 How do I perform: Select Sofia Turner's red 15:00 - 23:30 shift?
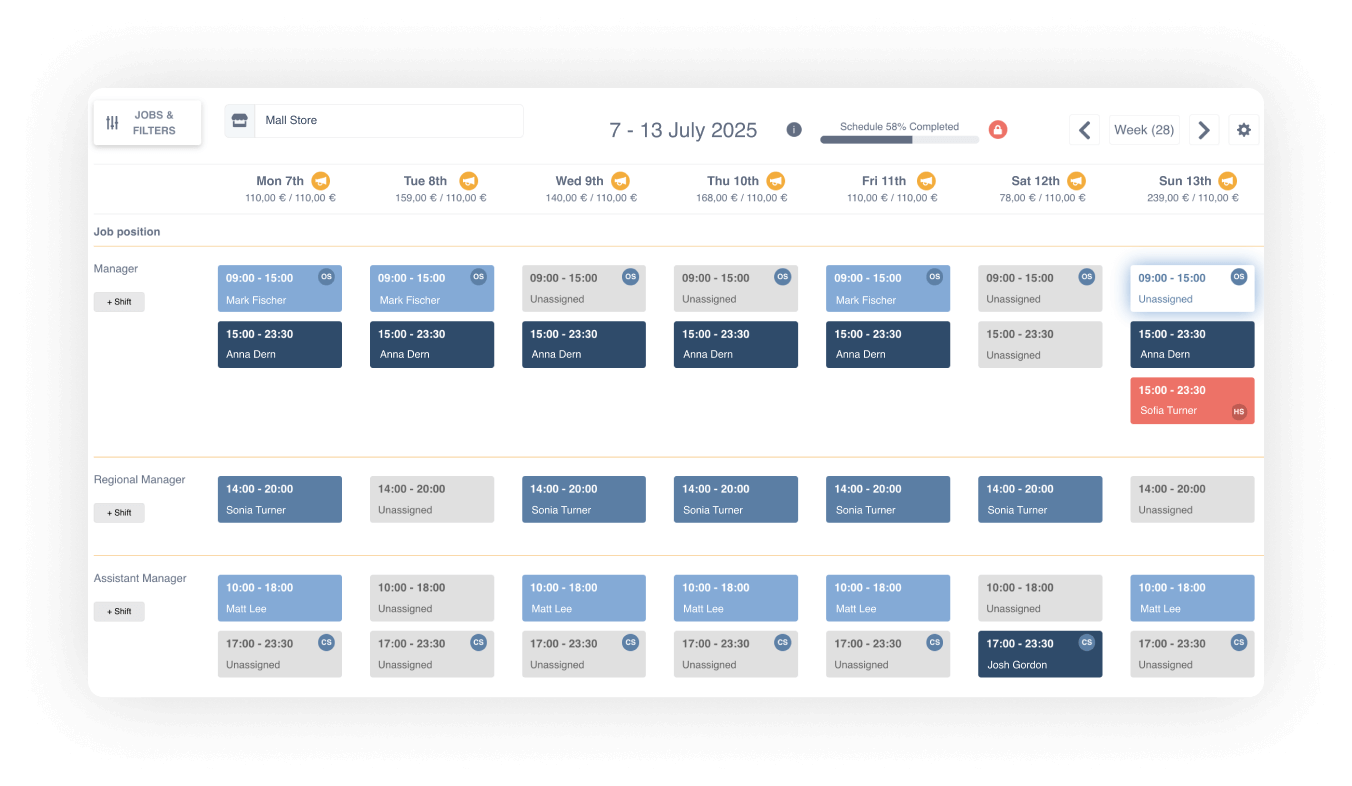[1192, 400]
